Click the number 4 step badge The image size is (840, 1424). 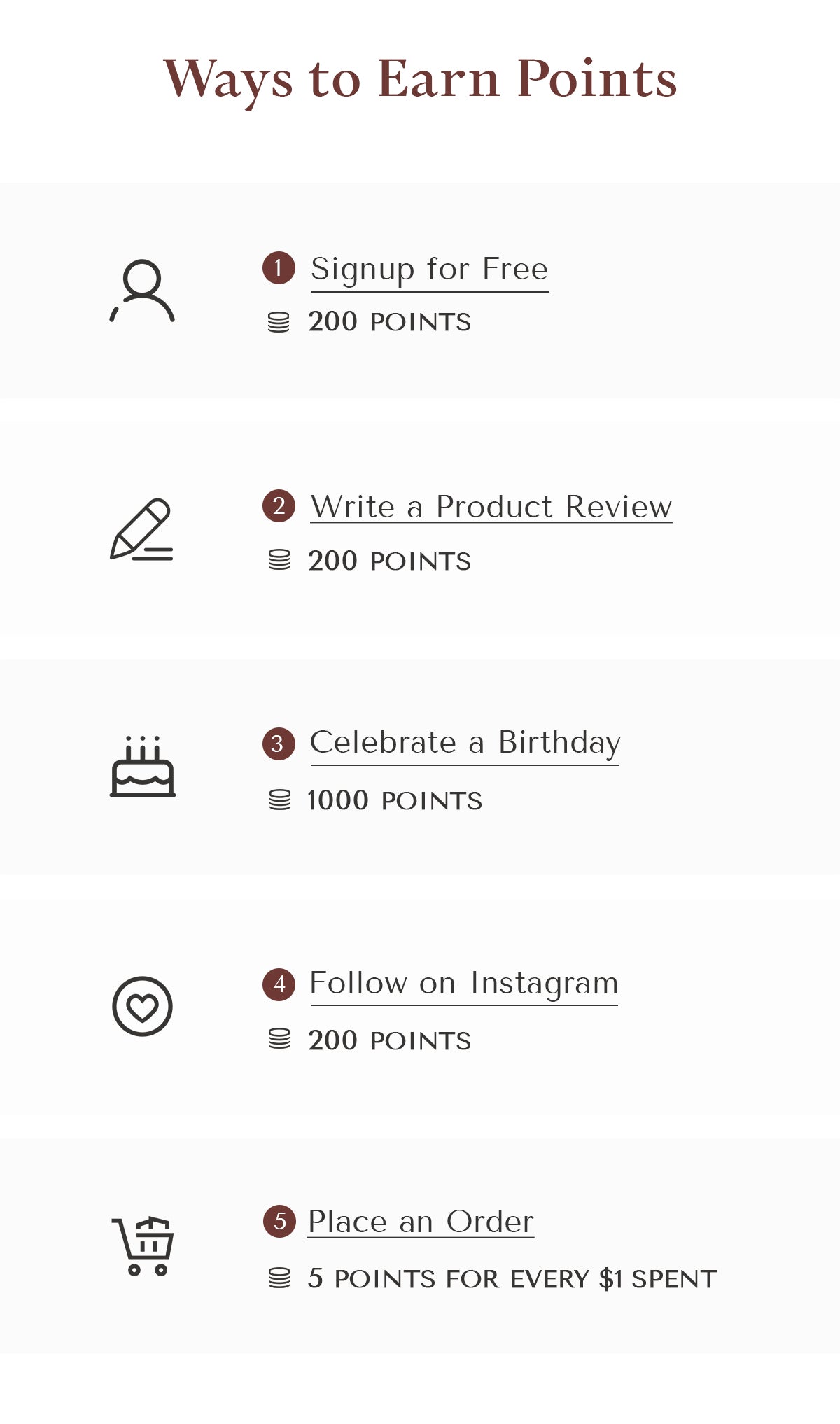(279, 984)
